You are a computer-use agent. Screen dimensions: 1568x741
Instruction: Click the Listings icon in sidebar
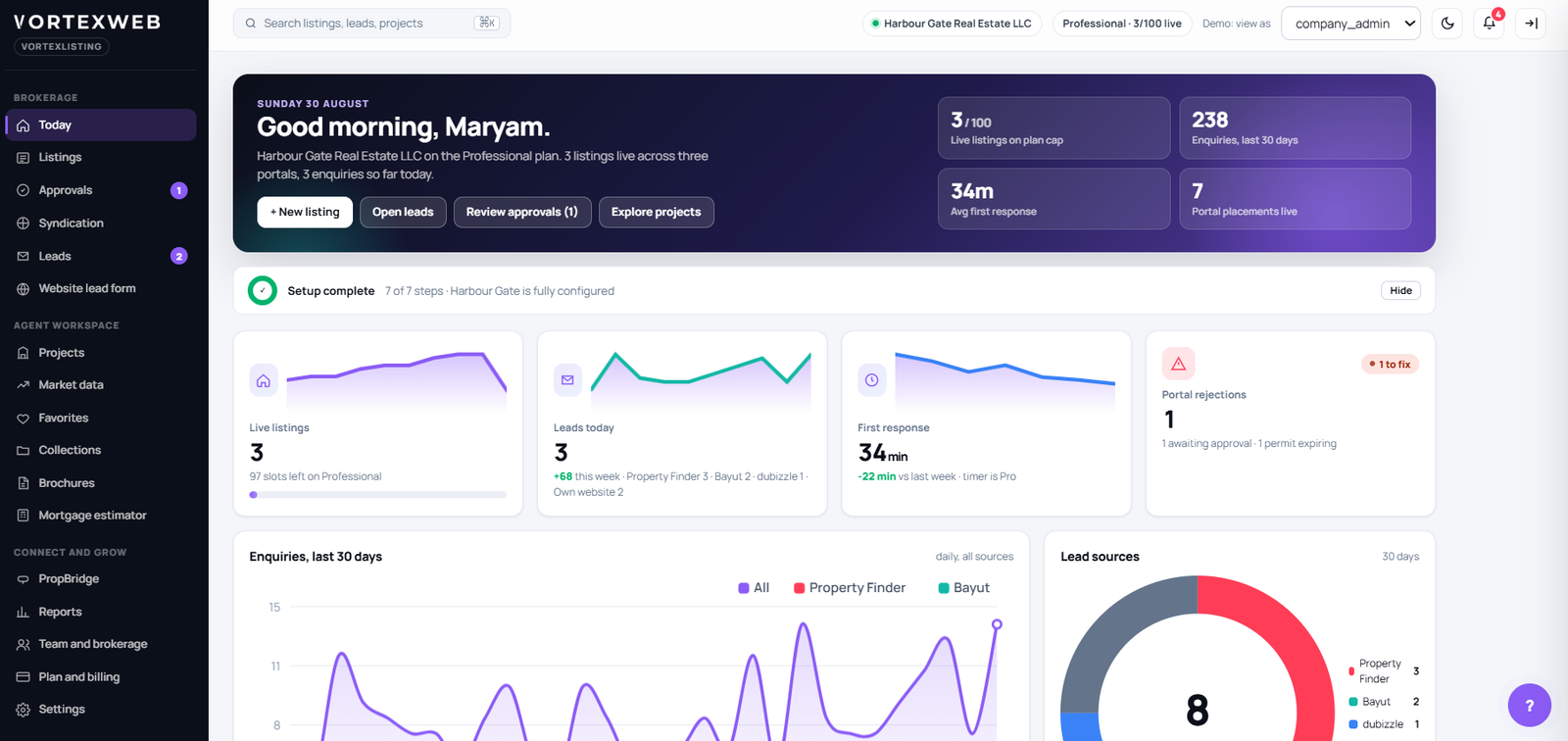pyautogui.click(x=23, y=158)
